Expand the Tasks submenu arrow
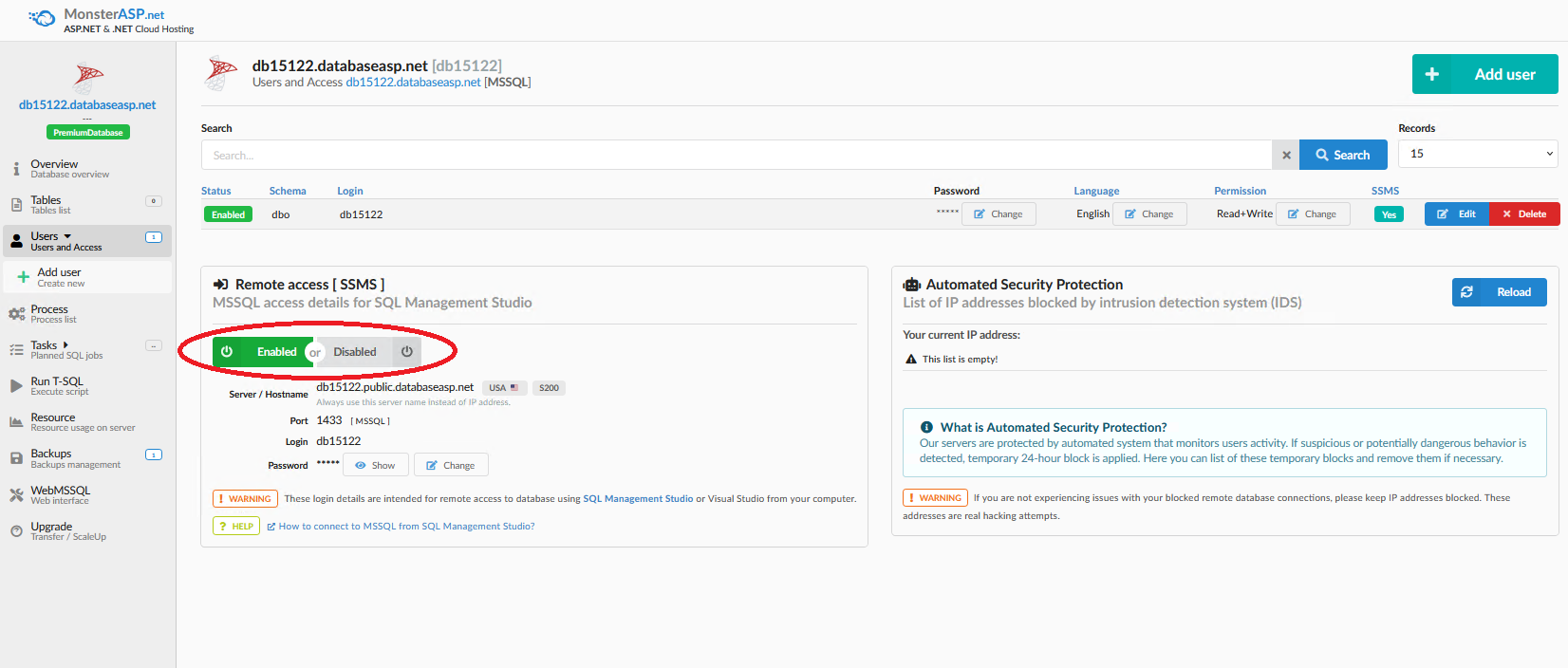 (x=65, y=345)
